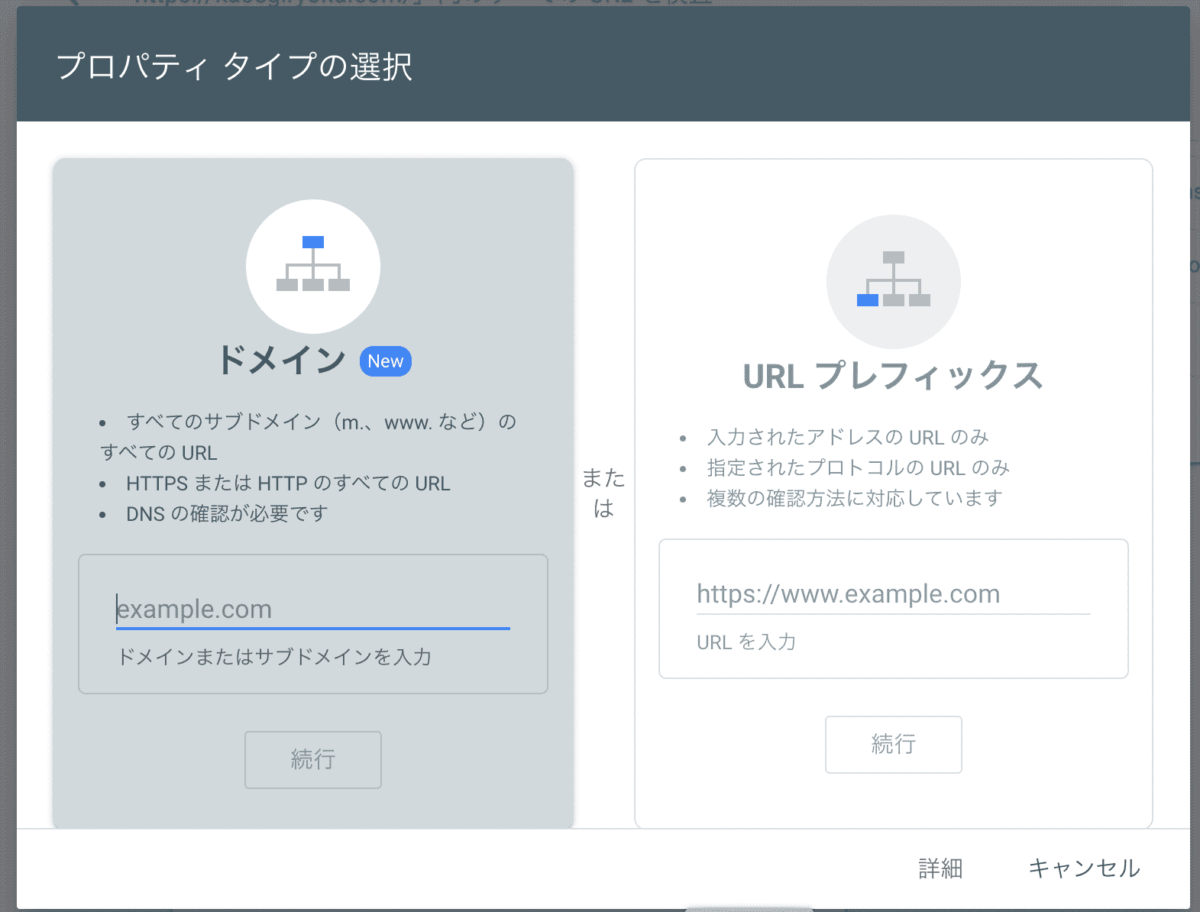Click the blue New badge
Screen dimensions: 1200x912
click(x=386, y=361)
